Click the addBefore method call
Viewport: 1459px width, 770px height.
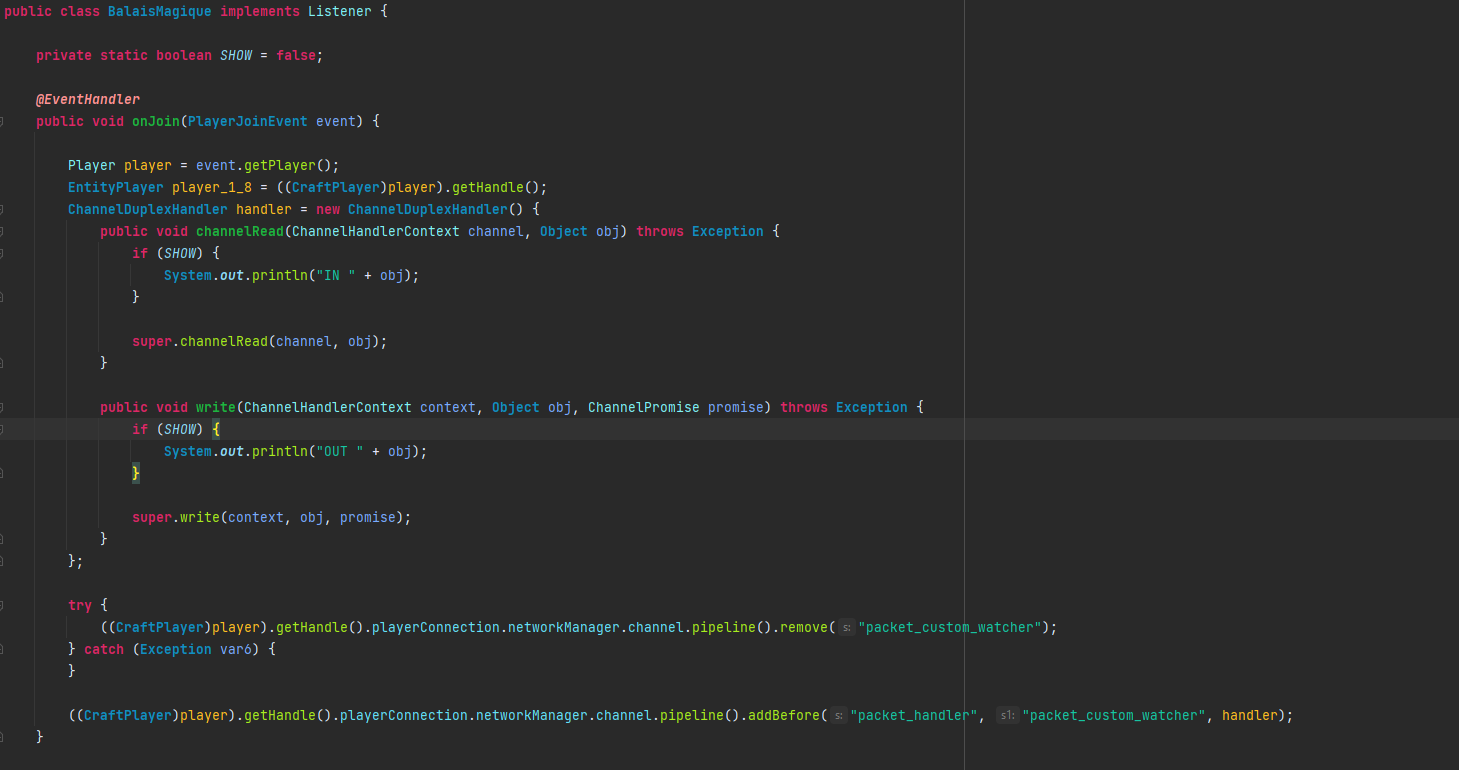click(x=784, y=715)
